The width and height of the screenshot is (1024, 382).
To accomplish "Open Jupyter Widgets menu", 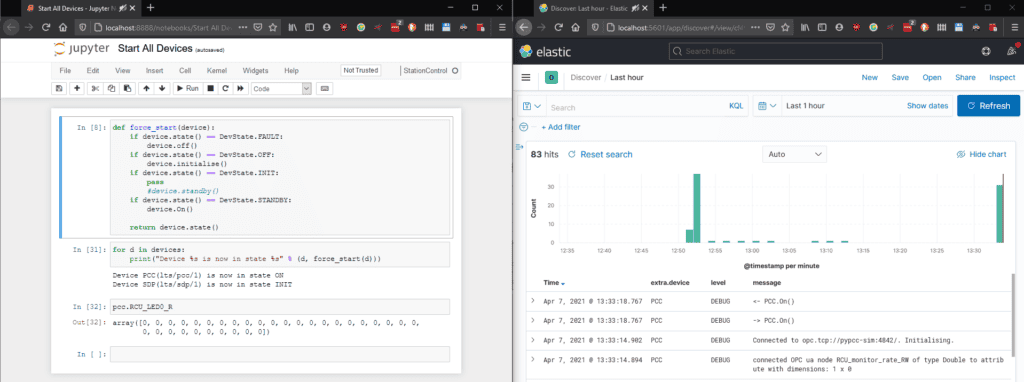I will [255, 71].
